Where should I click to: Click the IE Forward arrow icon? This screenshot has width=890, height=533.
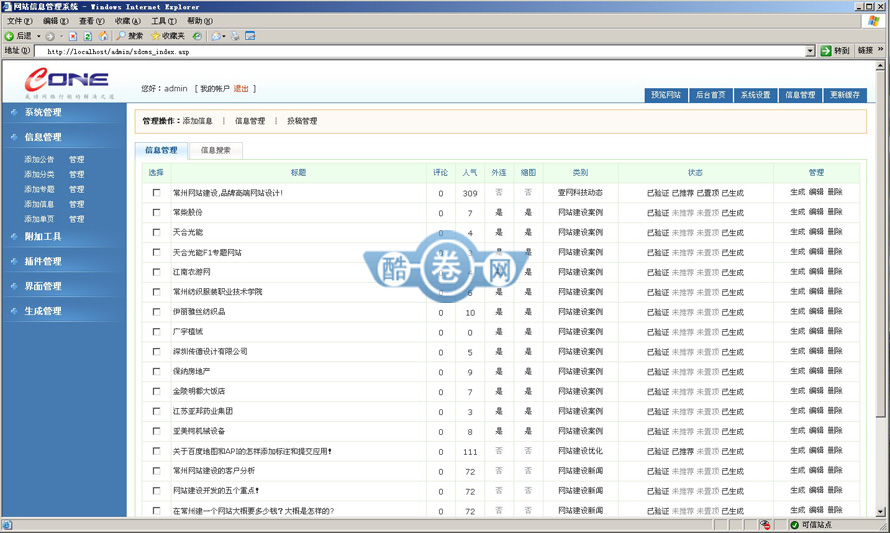point(50,36)
